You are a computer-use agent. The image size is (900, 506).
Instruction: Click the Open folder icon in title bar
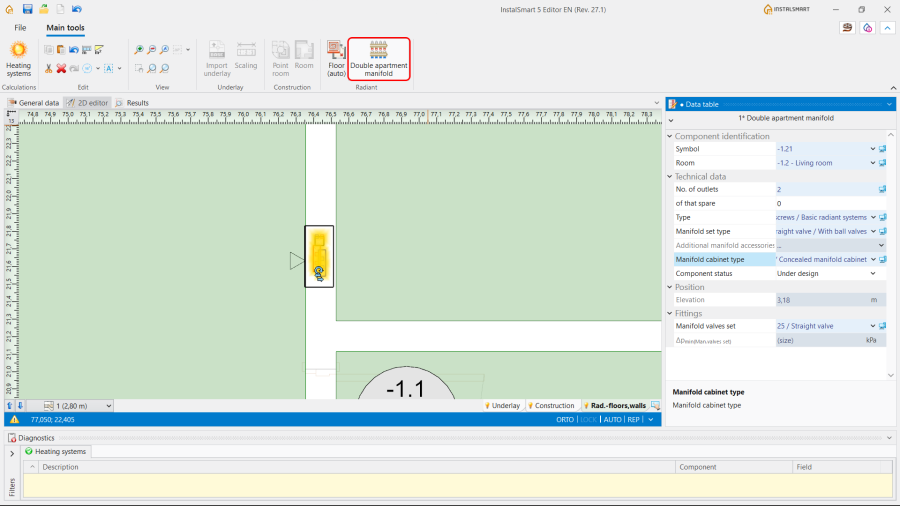44,9
